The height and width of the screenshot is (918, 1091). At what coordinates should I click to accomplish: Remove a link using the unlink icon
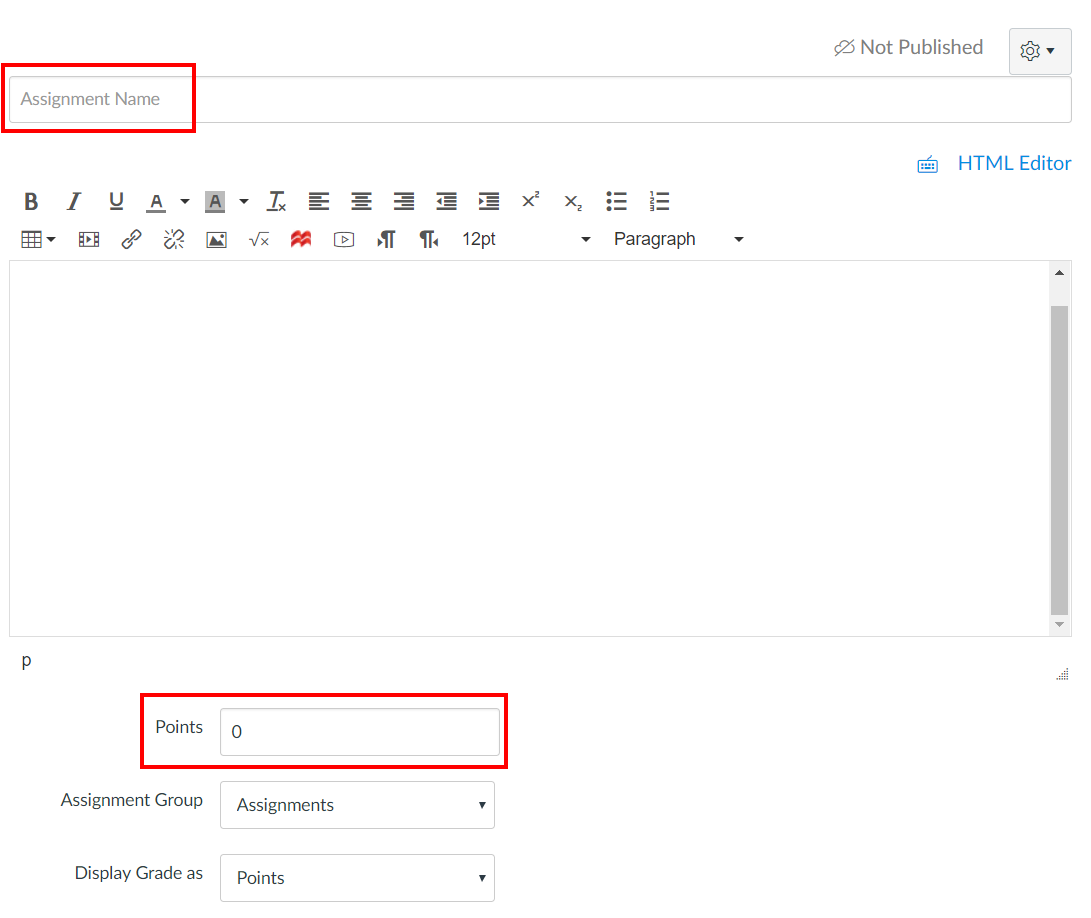coord(173,239)
